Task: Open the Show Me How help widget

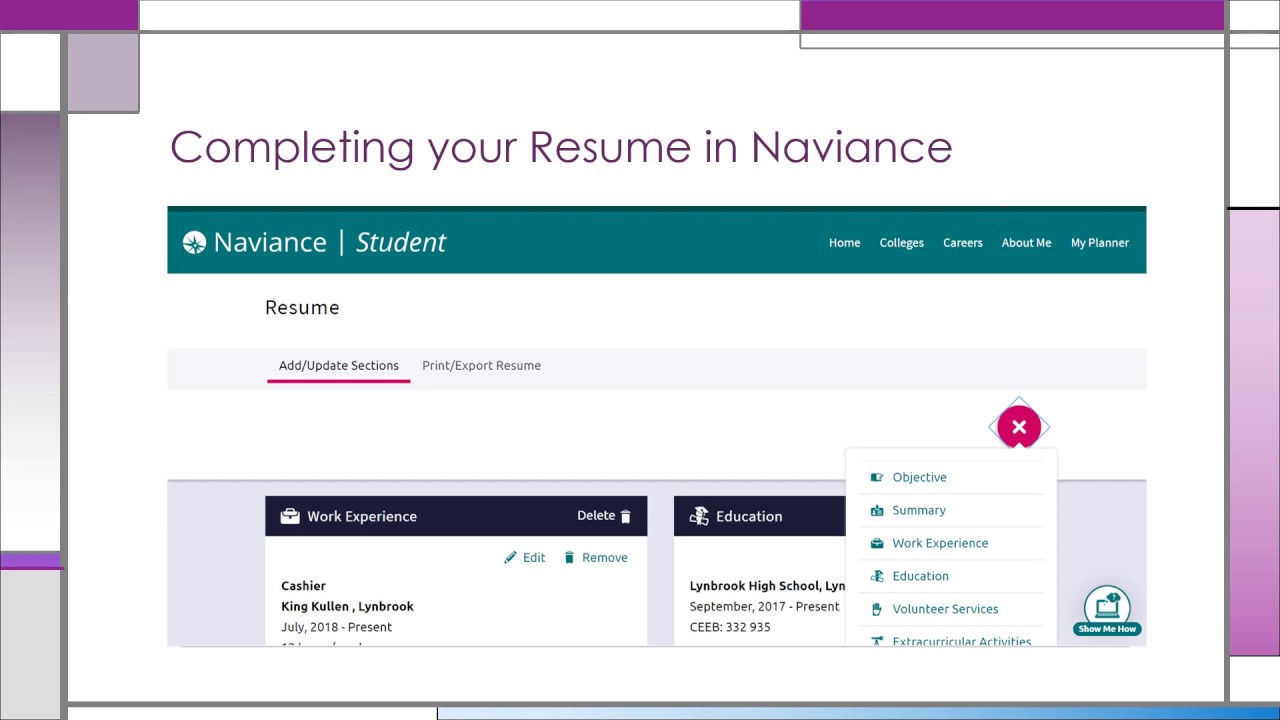Action: [x=1107, y=611]
